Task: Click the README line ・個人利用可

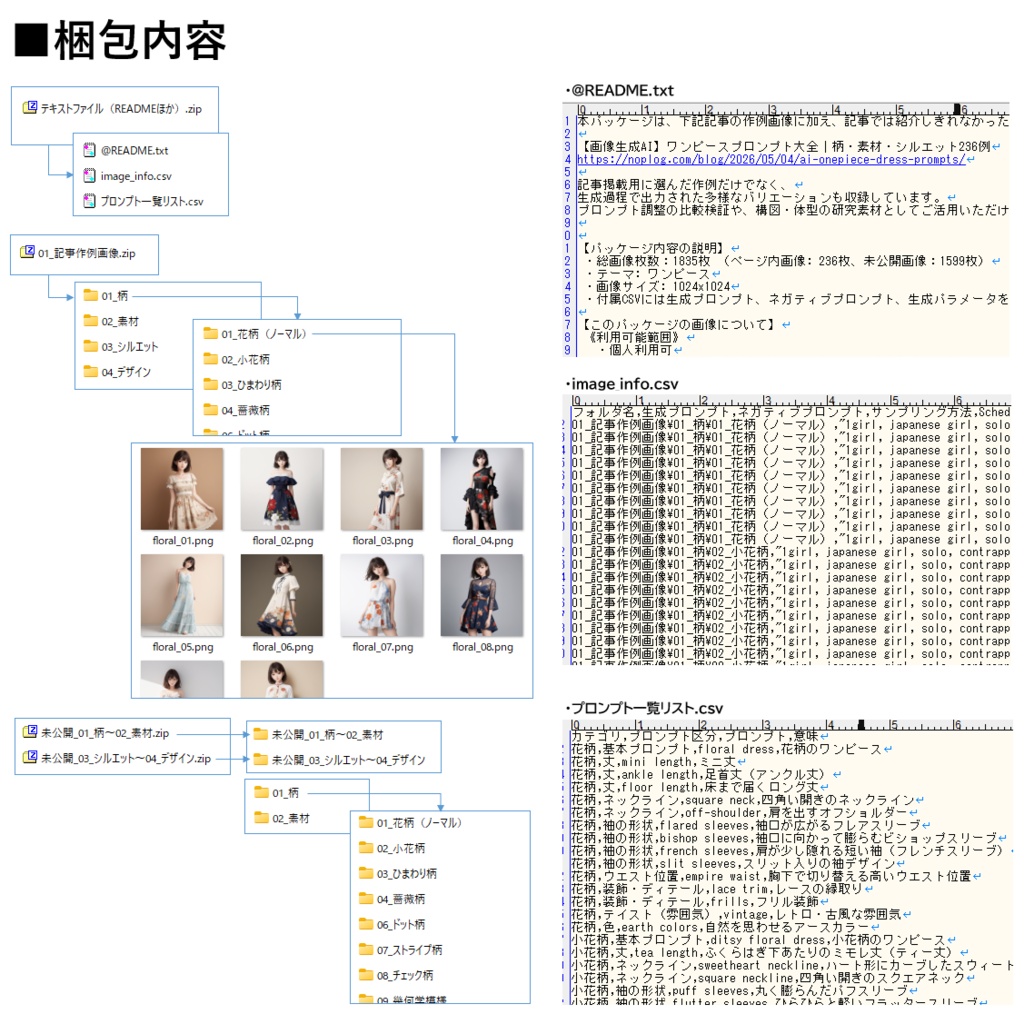Action: 640,349
